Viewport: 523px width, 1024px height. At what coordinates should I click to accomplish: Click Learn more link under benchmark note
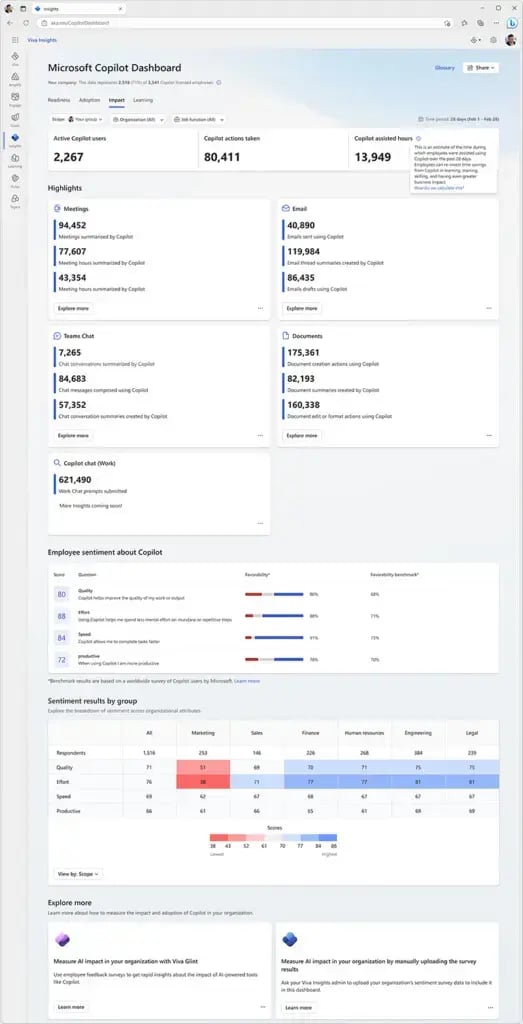247,681
